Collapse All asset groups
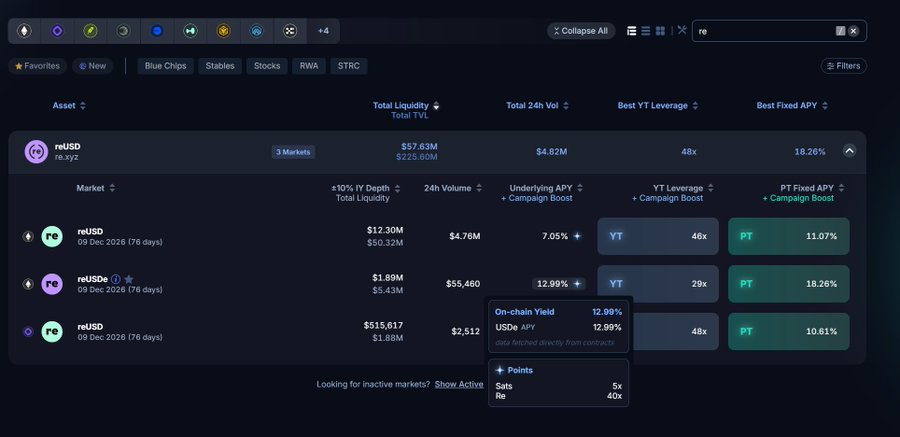 tap(581, 31)
